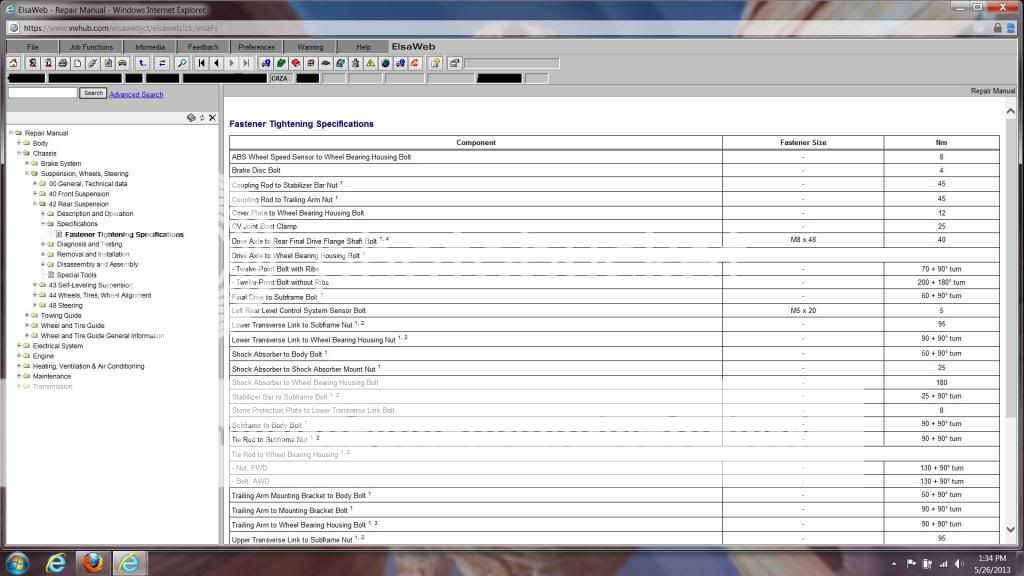Click the Home icon in the toolbar
The width and height of the screenshot is (1024, 576).
(x=14, y=63)
